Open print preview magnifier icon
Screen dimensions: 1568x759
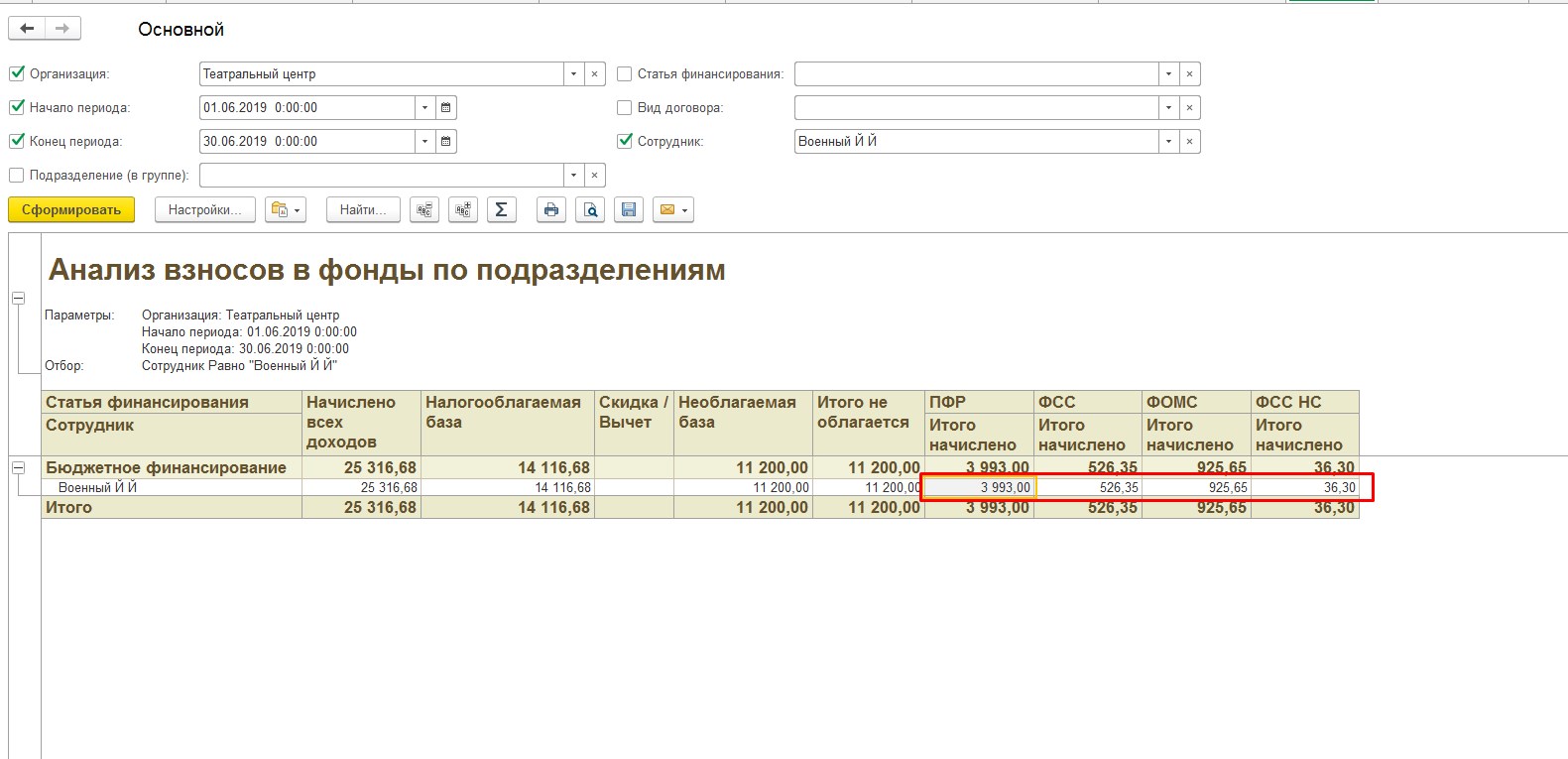[590, 209]
